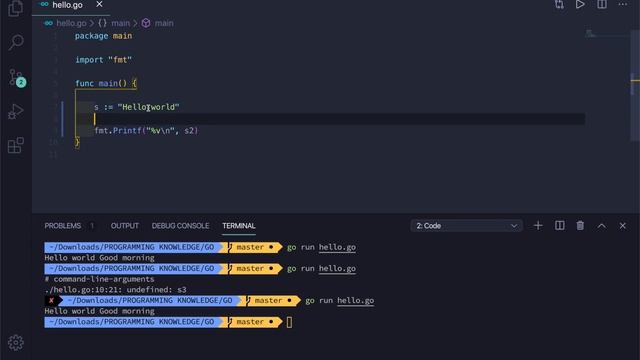Open the editor More Actions ellipsis
The width and height of the screenshot is (640, 360).
[622, 4]
